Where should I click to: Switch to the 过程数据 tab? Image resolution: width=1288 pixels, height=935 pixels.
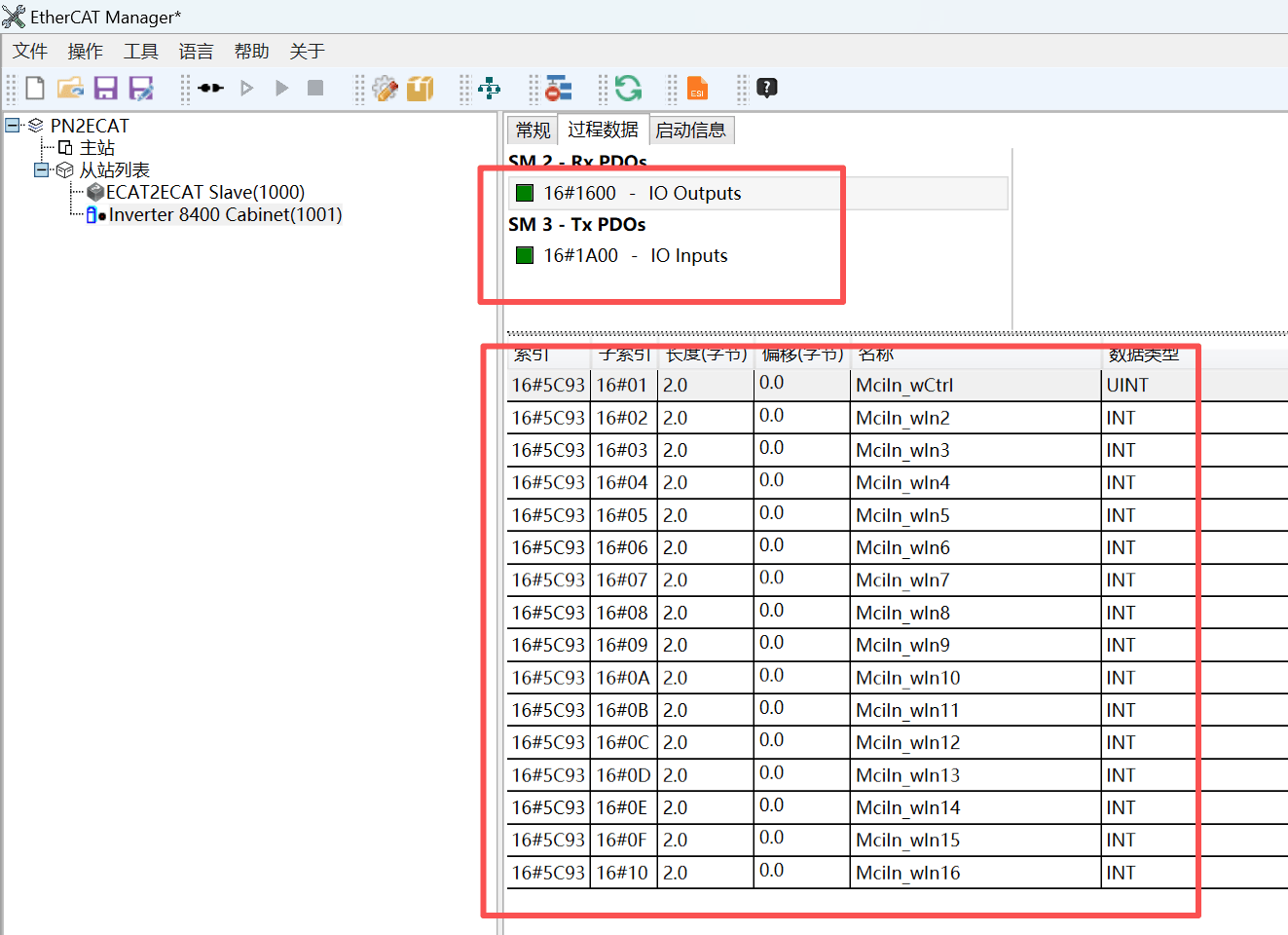click(603, 130)
